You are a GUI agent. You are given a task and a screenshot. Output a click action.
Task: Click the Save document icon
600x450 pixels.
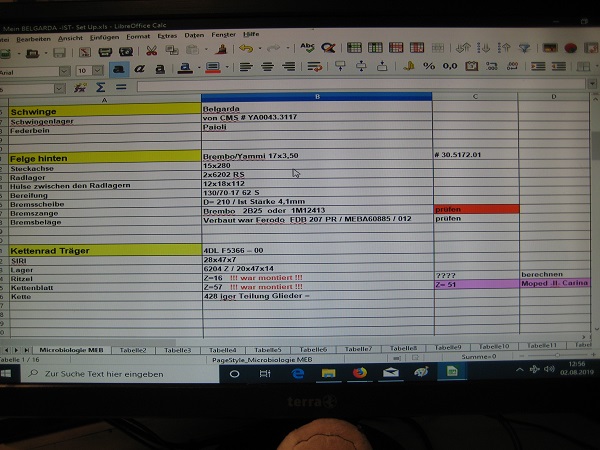(59, 52)
